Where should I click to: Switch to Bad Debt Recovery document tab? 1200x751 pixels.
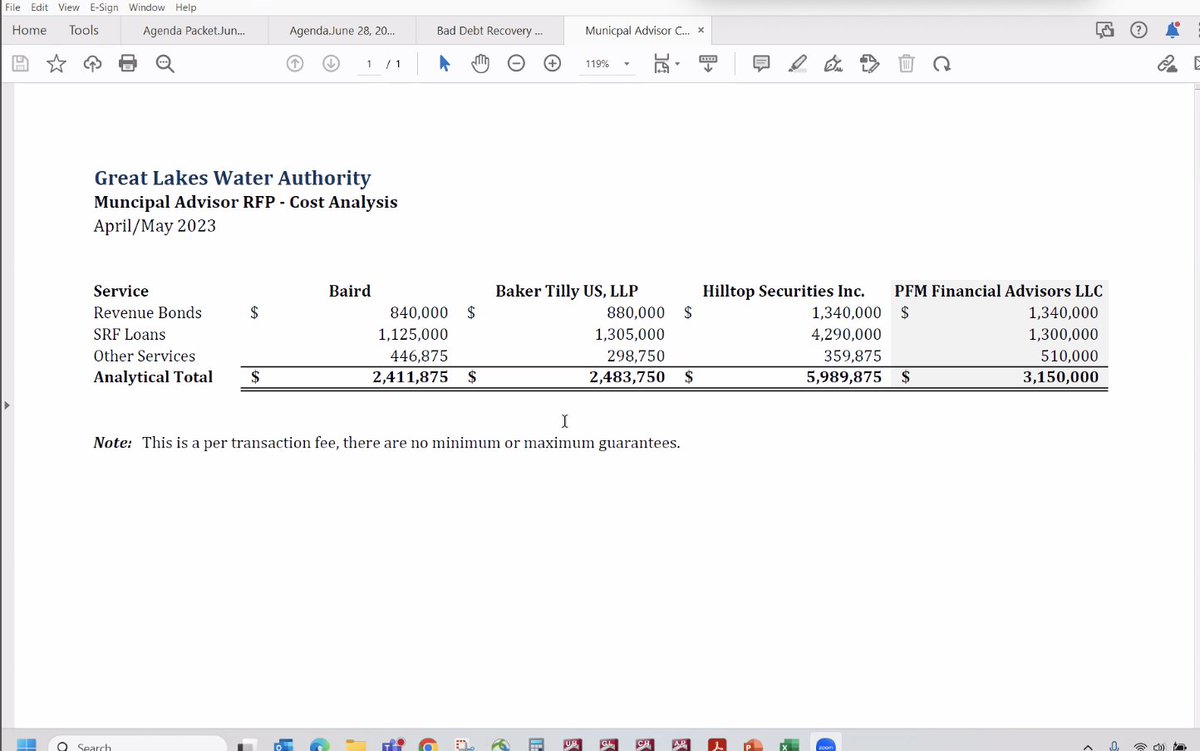coord(489,31)
